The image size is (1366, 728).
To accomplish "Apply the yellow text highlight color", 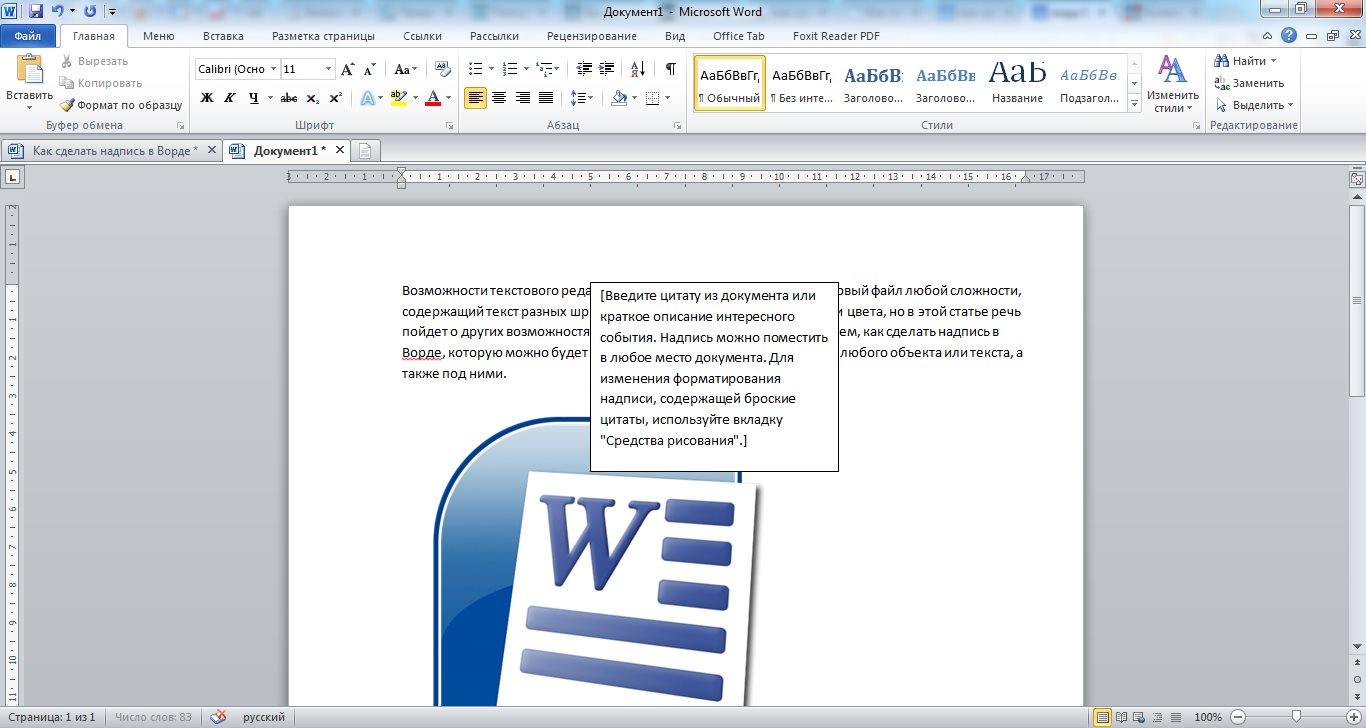I will point(397,98).
